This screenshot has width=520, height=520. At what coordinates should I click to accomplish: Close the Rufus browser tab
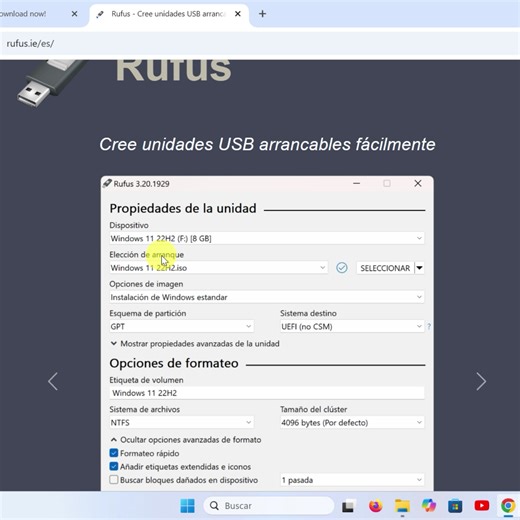point(238,14)
